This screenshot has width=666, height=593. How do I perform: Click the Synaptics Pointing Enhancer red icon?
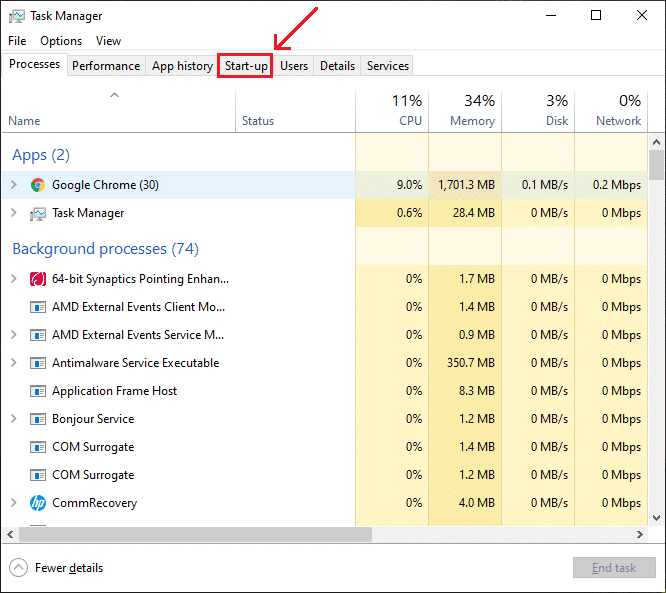[38, 279]
